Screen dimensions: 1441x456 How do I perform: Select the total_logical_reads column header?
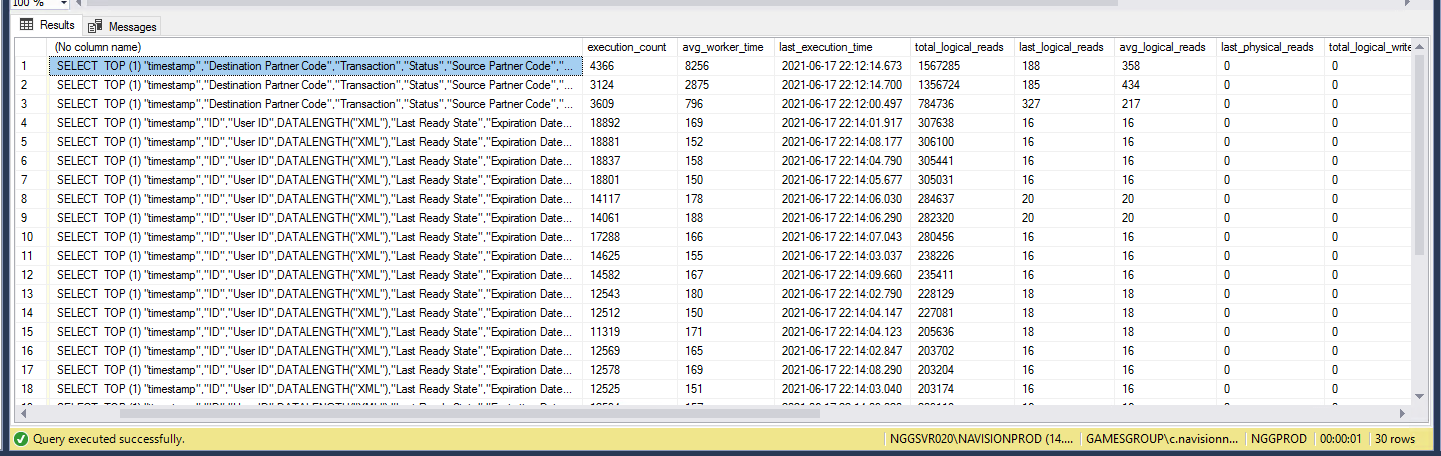(x=960, y=47)
